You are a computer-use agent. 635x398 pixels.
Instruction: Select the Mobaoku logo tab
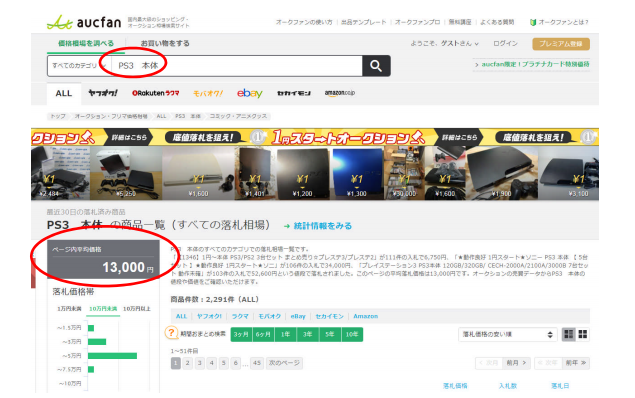point(208,94)
